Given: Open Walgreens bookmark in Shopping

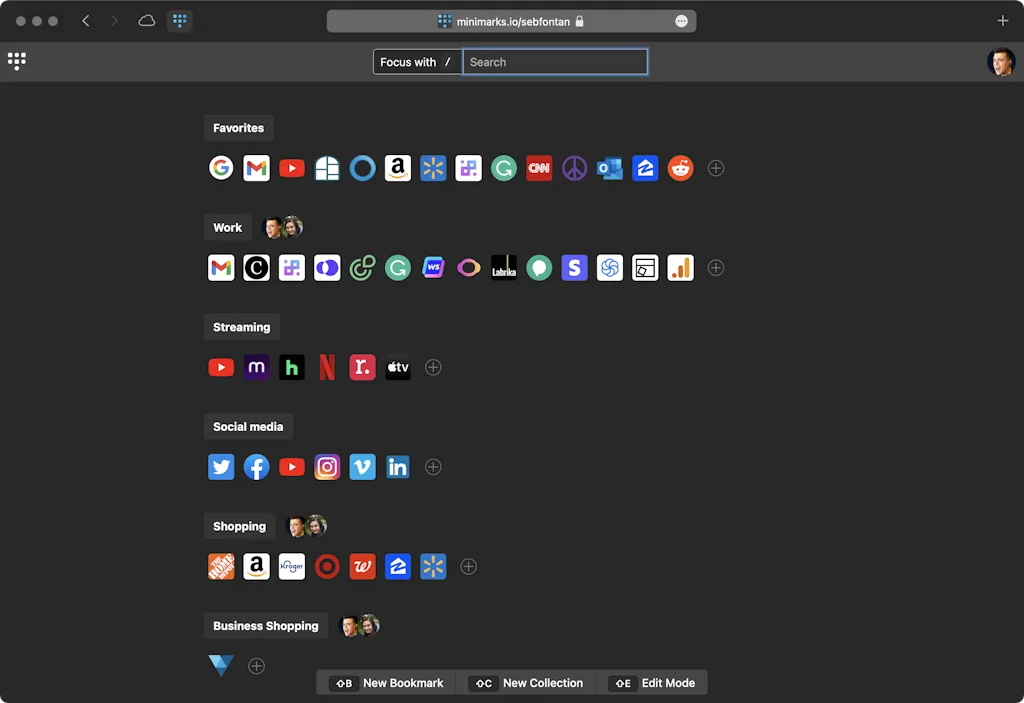Looking at the screenshot, I should point(362,566).
